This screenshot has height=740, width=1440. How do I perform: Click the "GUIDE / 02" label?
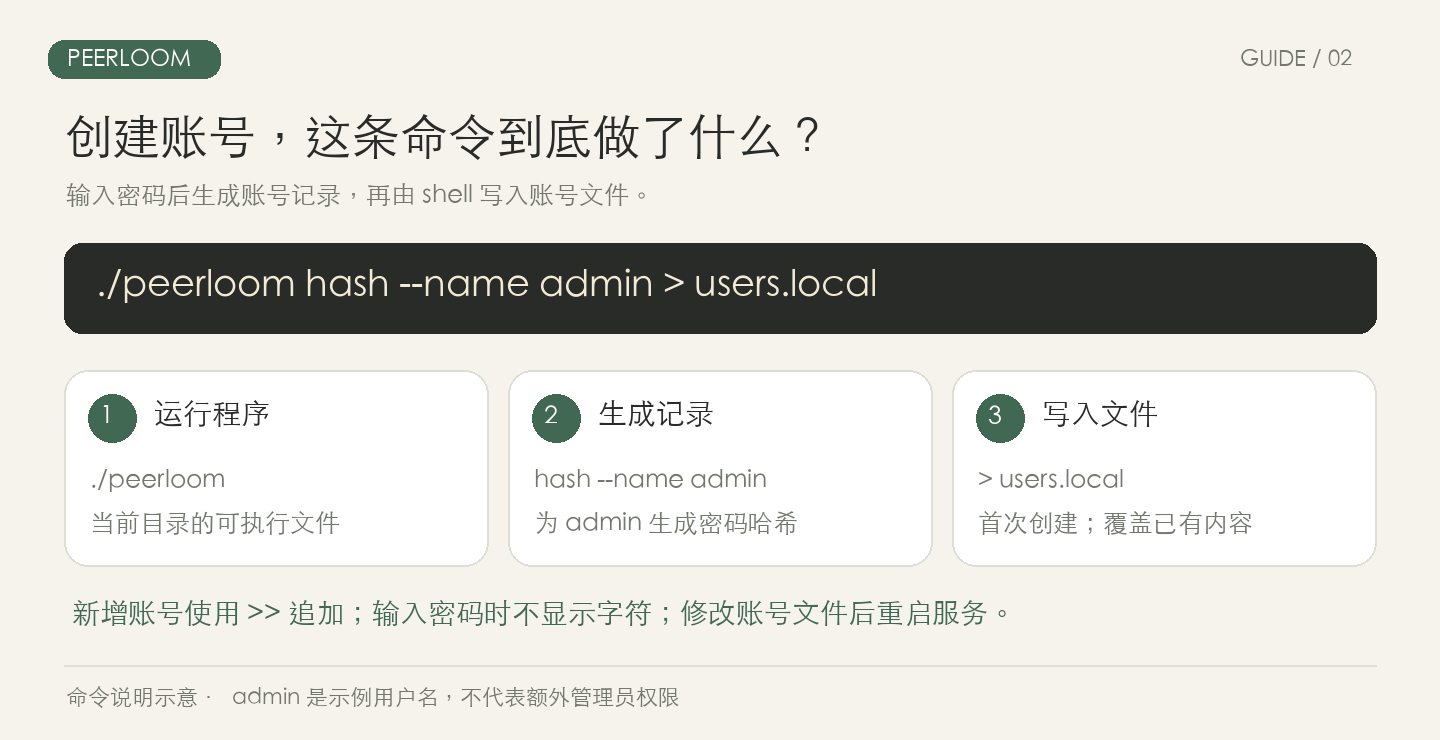point(1296,59)
